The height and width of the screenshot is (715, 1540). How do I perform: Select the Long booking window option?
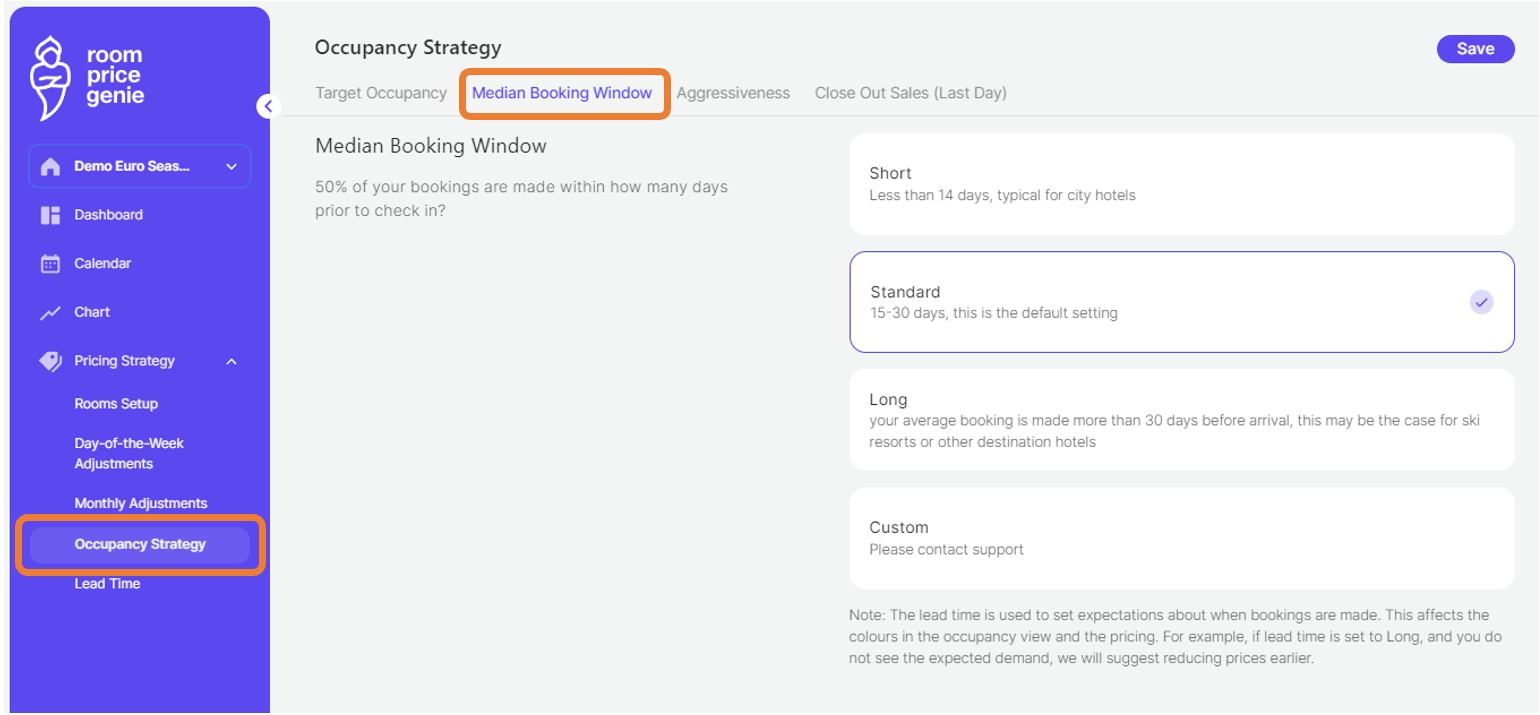click(x=1181, y=420)
